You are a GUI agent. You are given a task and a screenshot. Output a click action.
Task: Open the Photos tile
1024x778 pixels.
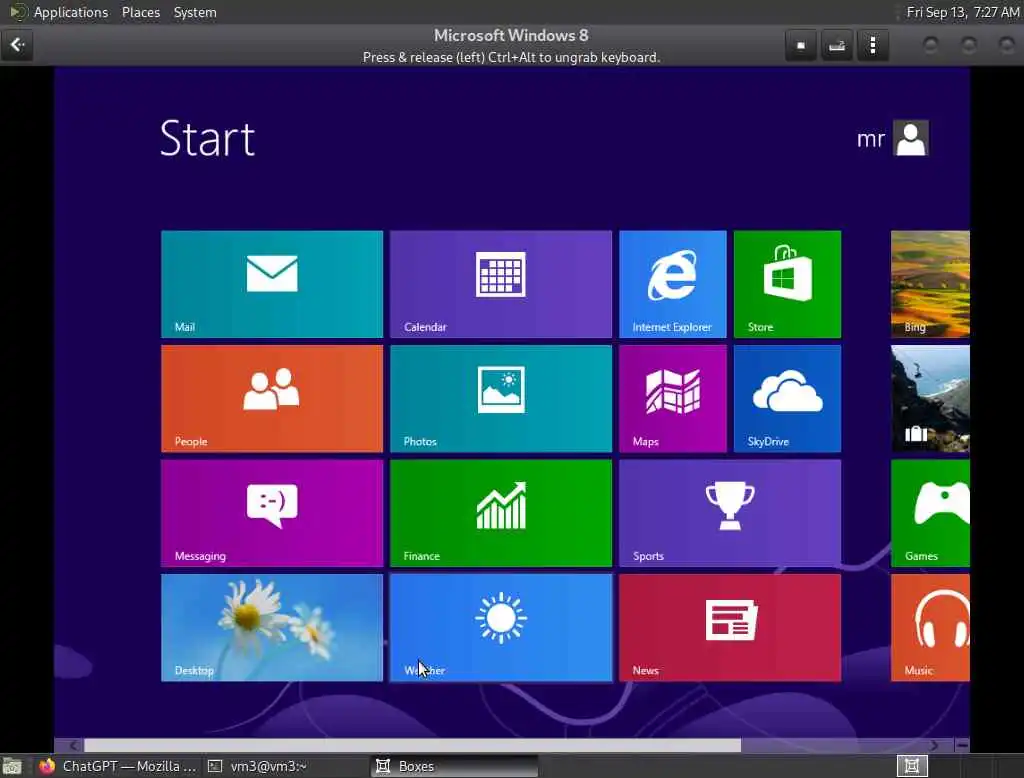pyautogui.click(x=501, y=398)
